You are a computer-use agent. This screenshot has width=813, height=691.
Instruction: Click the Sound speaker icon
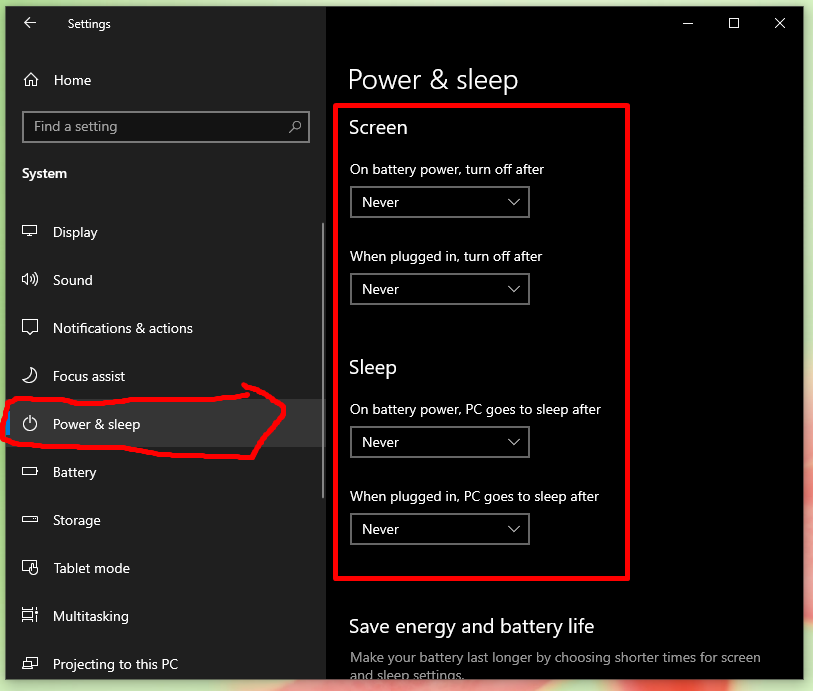click(x=30, y=280)
